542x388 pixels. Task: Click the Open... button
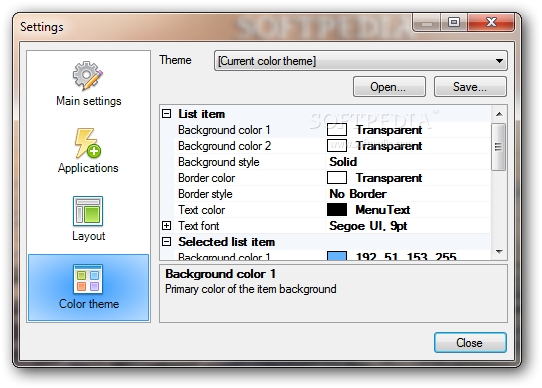click(x=389, y=87)
